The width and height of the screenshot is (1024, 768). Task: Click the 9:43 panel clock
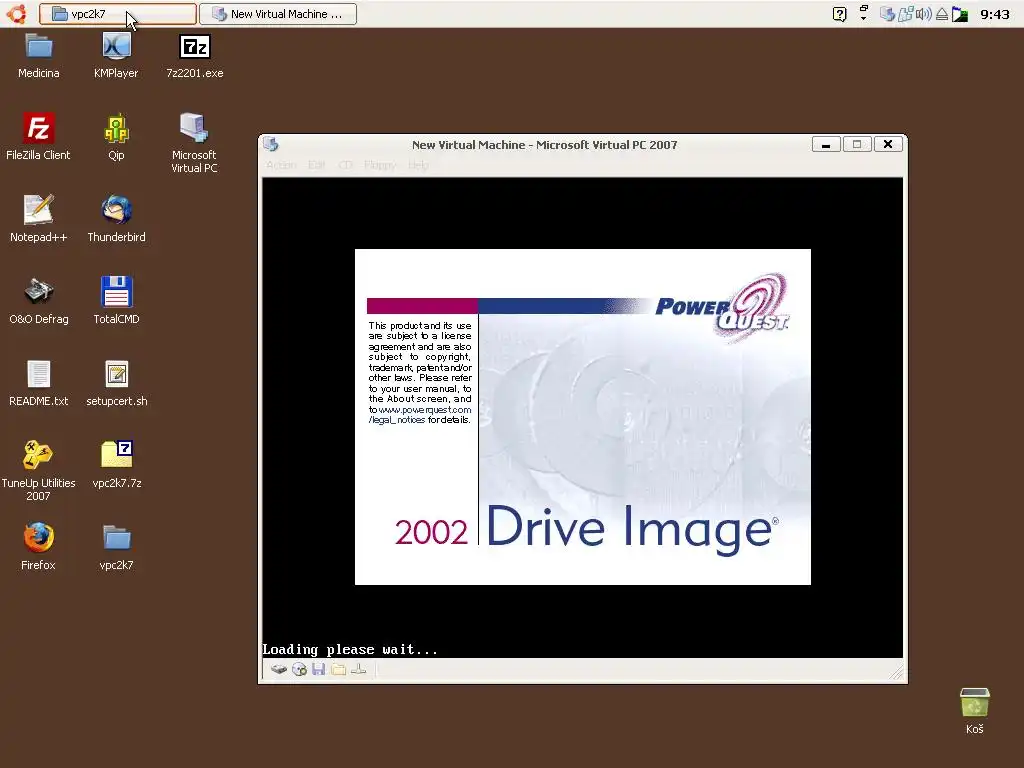tap(995, 14)
